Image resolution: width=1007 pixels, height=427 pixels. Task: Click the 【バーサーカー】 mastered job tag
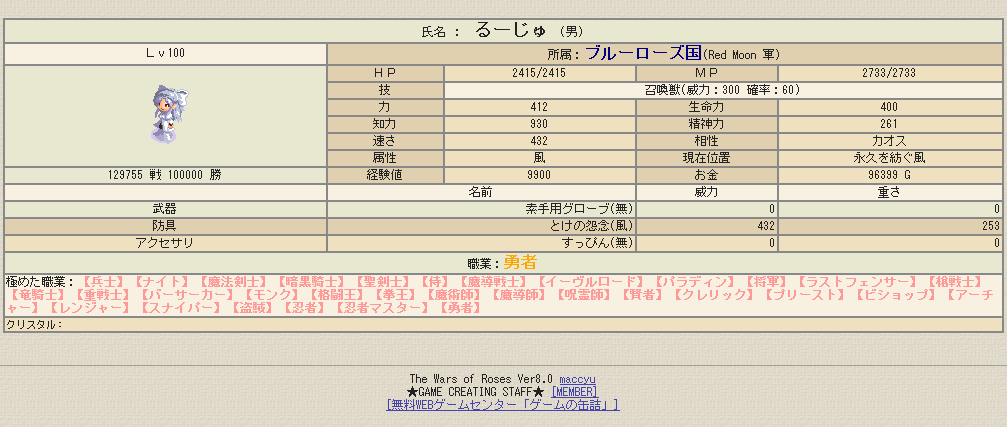(187, 295)
